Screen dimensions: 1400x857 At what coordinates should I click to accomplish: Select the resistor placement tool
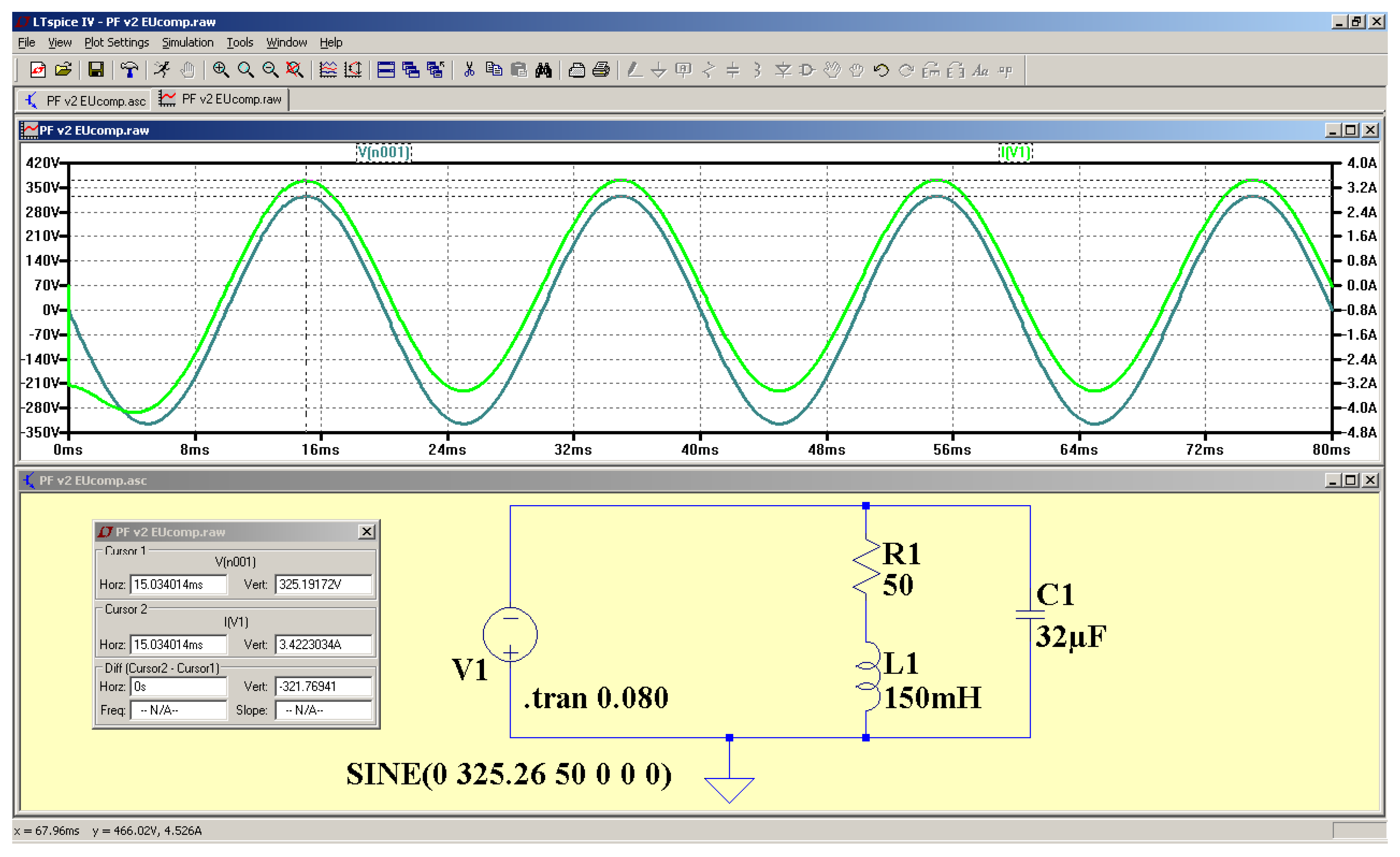pyautogui.click(x=709, y=70)
